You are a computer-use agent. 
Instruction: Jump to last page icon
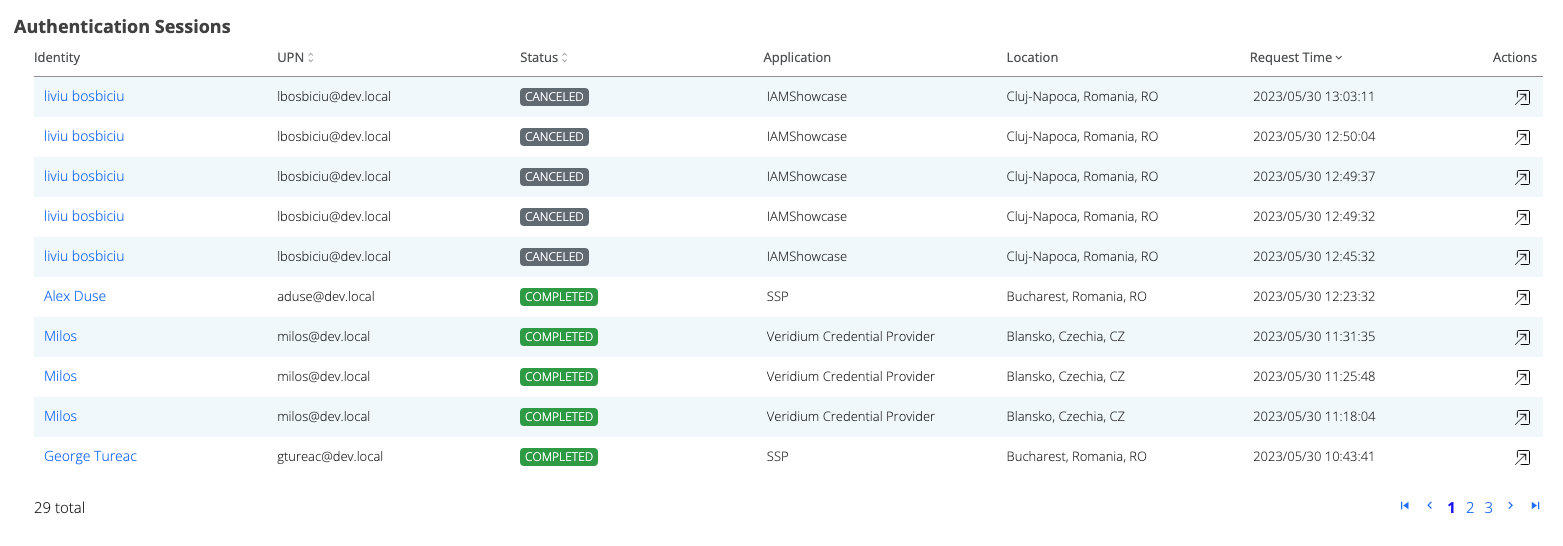click(1535, 506)
